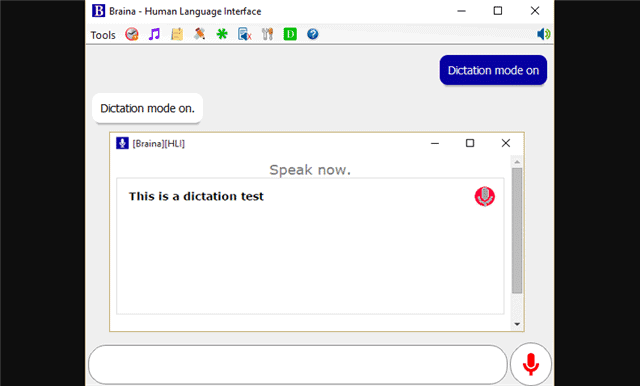Viewport: 640px width, 386px height.
Task: Click the purple music note icon
Action: pyautogui.click(x=154, y=34)
